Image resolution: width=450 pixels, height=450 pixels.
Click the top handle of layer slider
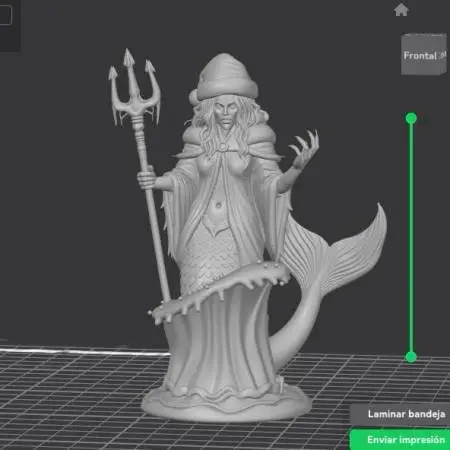pos(411,118)
